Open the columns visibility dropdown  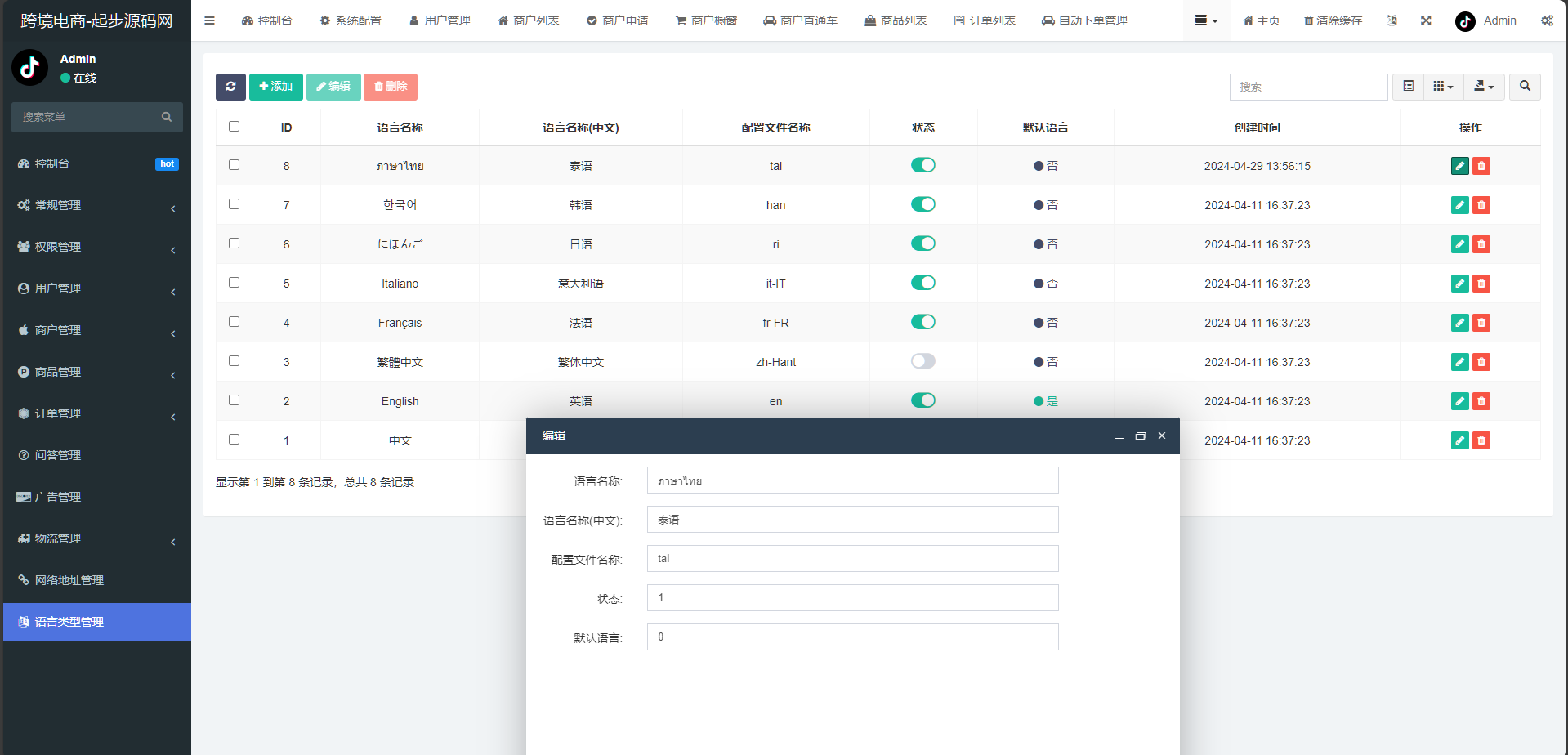point(1443,87)
